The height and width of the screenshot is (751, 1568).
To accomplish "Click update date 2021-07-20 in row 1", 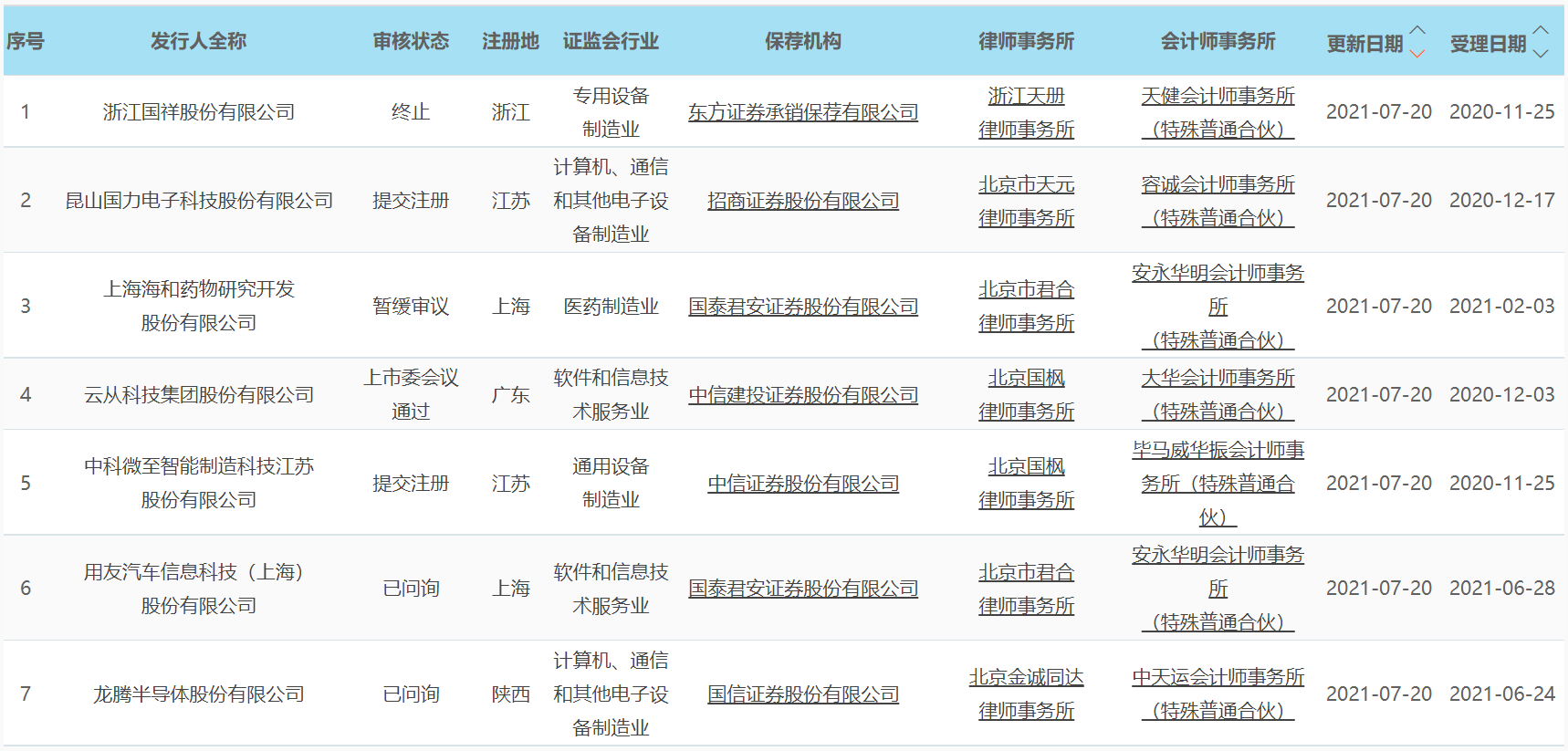I will pos(1379,112).
